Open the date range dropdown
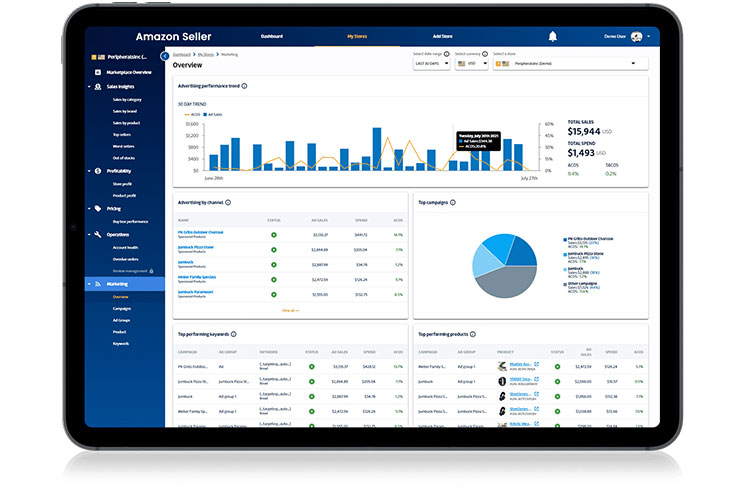 pyautogui.click(x=432, y=63)
